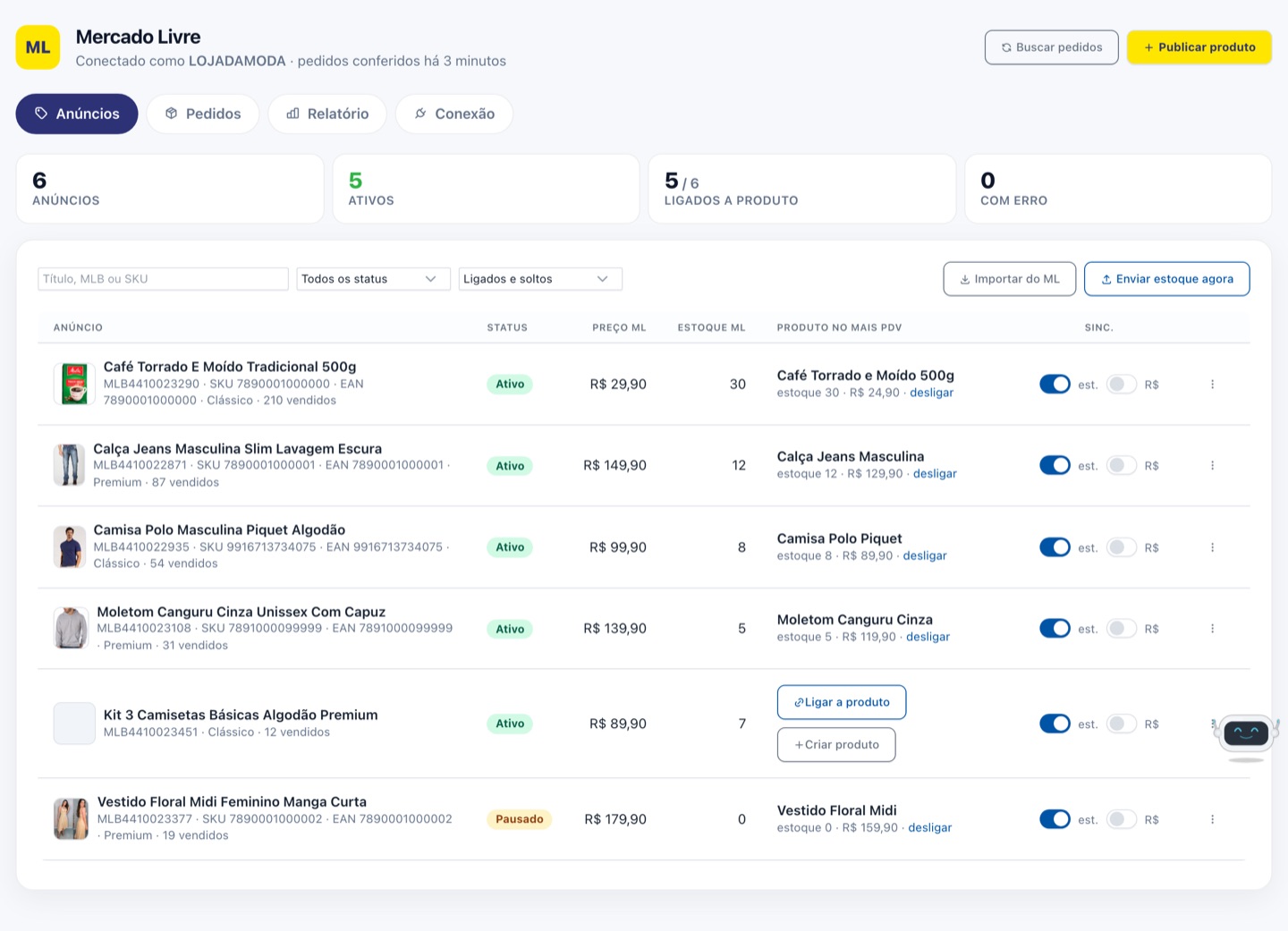The width and height of the screenshot is (1288, 931).
Task: Click the Moletom Canguru product thumbnail
Action: (x=71, y=629)
